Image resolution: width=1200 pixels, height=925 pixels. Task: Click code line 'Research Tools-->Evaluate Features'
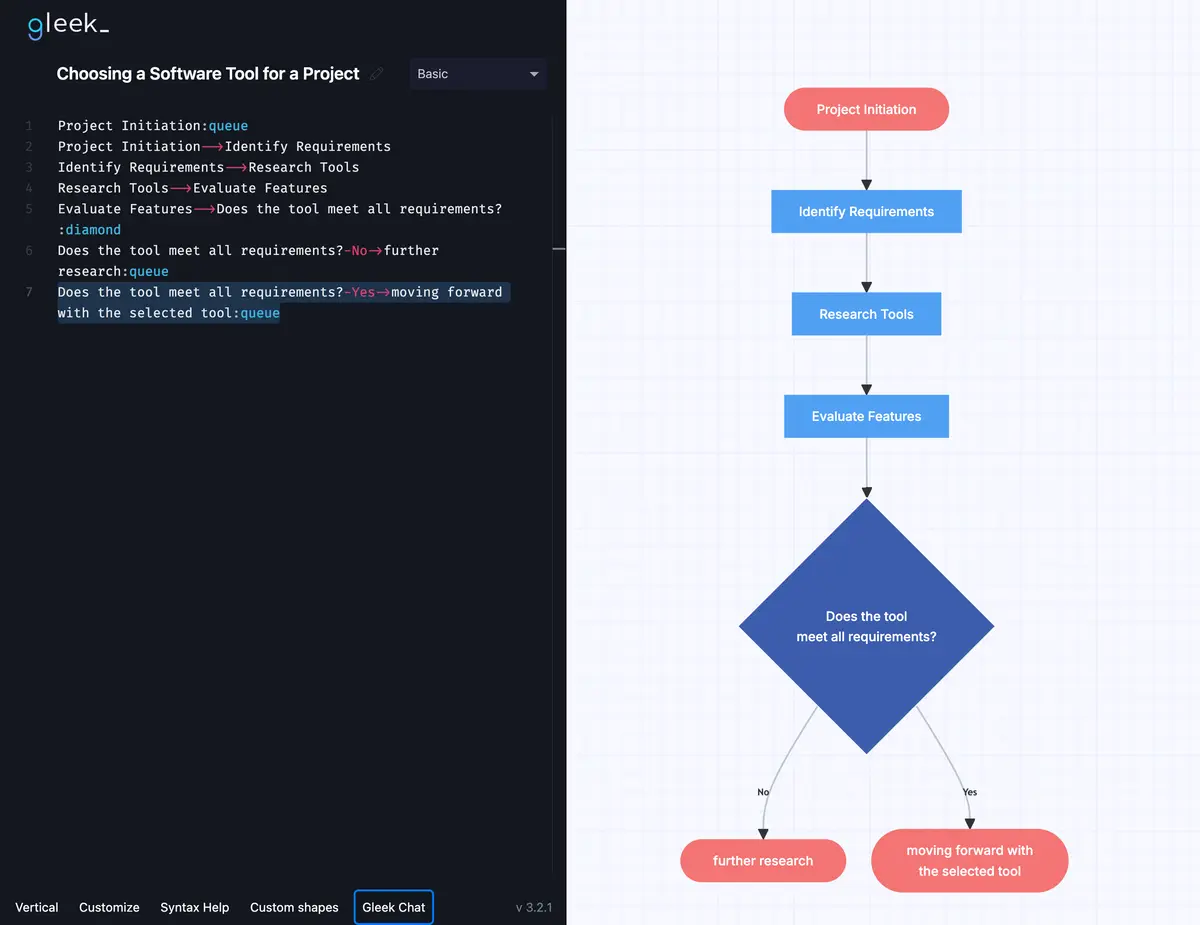[x=192, y=188]
